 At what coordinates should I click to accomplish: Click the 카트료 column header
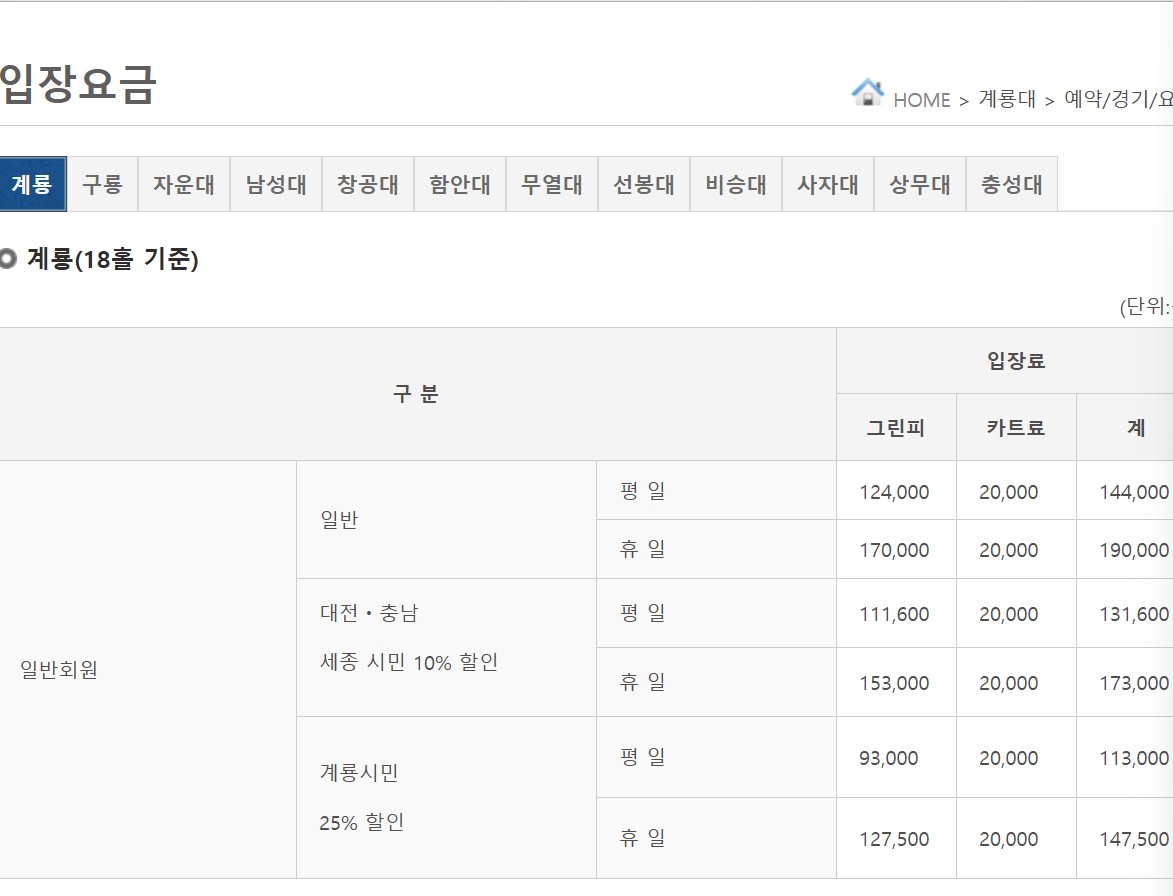point(1016,428)
